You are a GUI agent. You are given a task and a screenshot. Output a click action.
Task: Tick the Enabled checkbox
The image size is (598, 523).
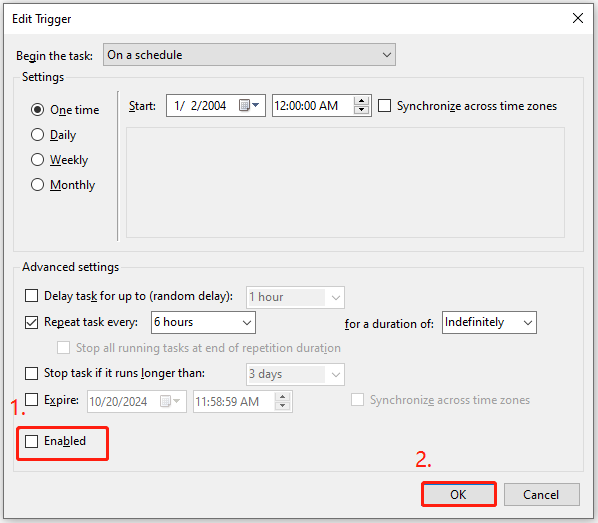32,441
